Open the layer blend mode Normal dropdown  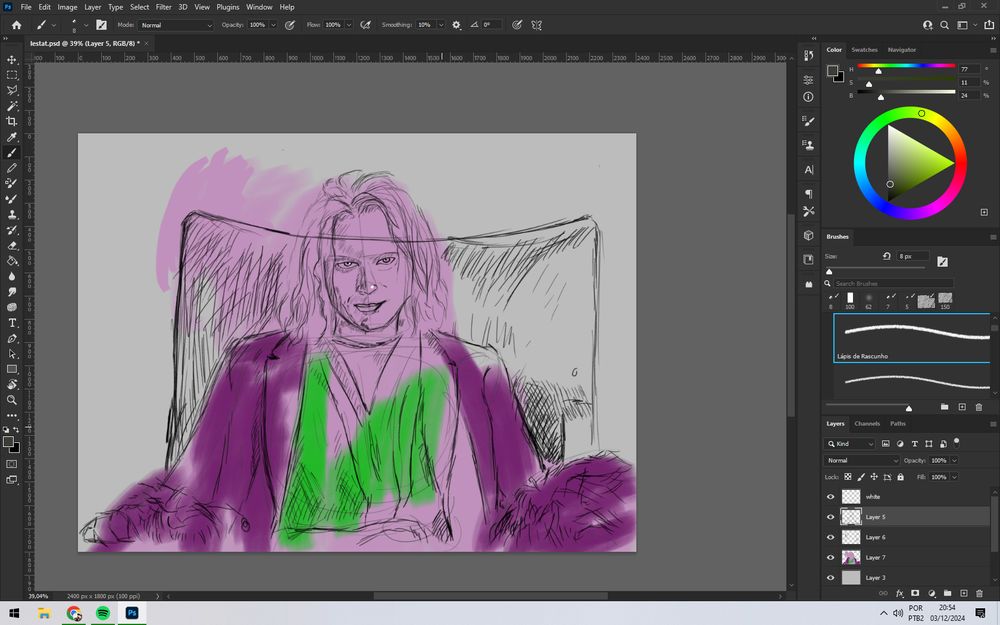[x=862, y=460]
